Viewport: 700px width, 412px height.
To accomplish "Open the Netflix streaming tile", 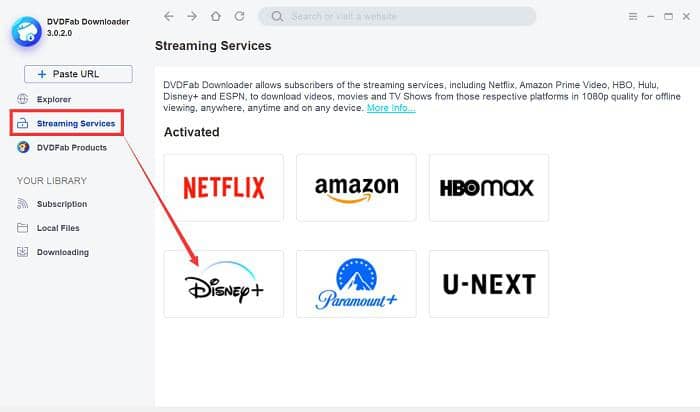I will pyautogui.click(x=224, y=187).
